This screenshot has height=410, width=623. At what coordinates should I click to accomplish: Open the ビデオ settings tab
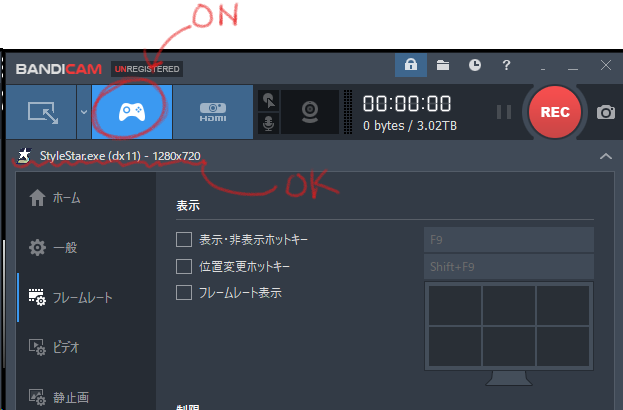(x=87, y=347)
